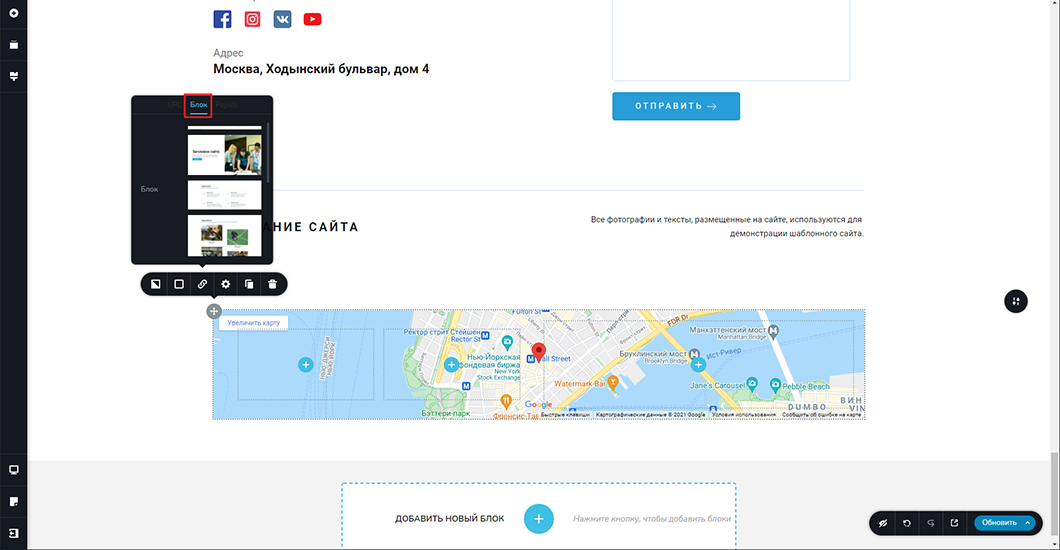Click the footer disclaimer text about photos and texts
1060x550 pixels.
[x=727, y=226]
